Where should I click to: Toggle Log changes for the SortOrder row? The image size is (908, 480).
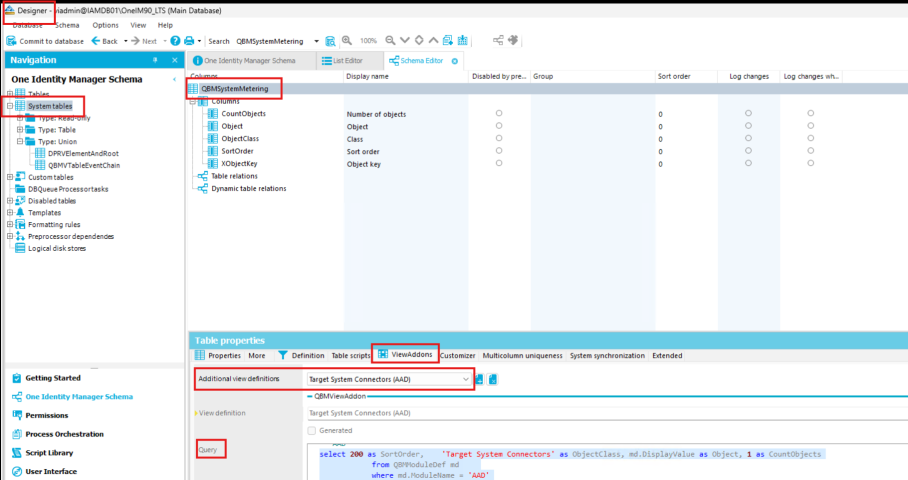click(748, 151)
